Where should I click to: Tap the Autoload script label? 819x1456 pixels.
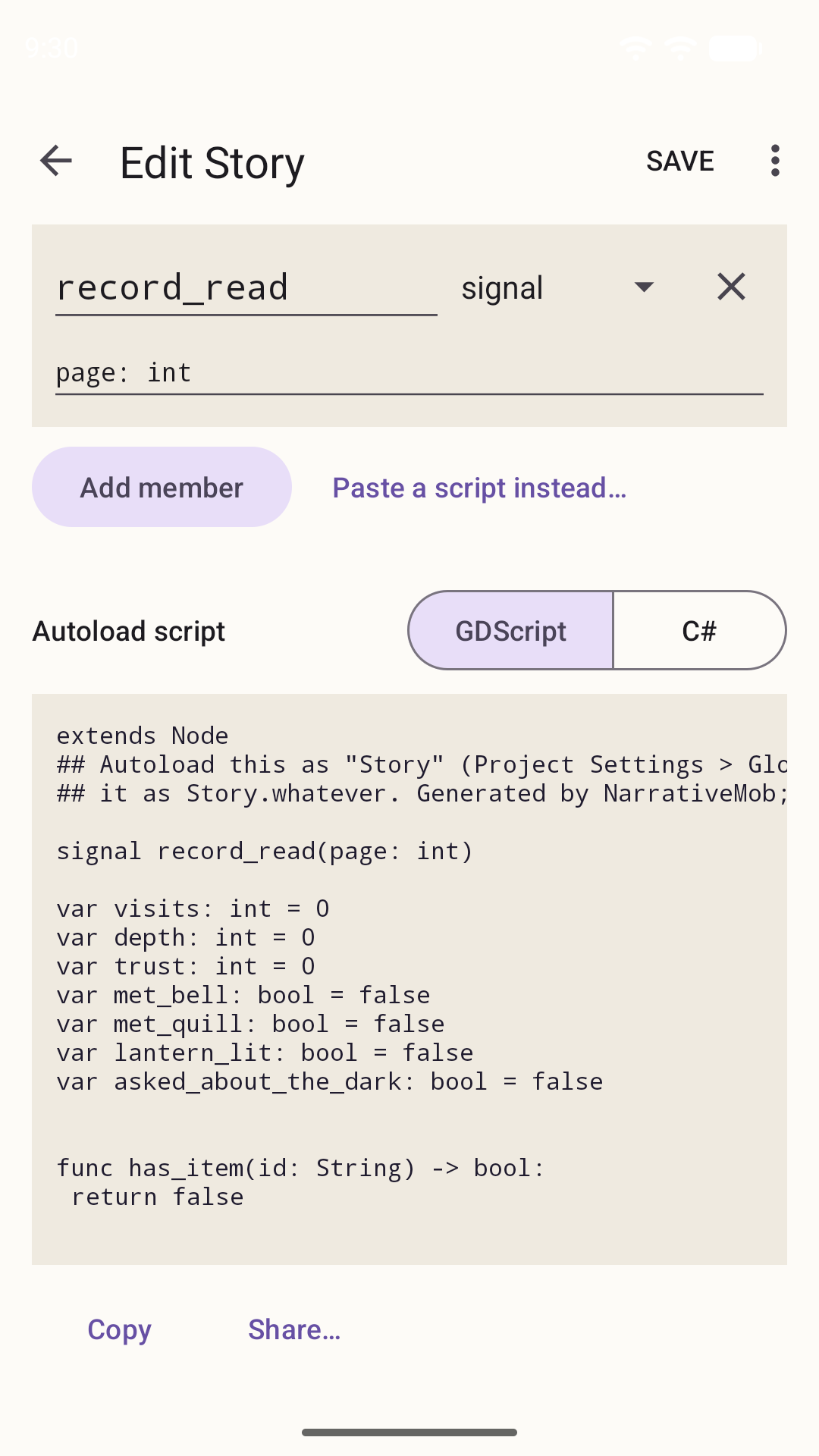(129, 631)
